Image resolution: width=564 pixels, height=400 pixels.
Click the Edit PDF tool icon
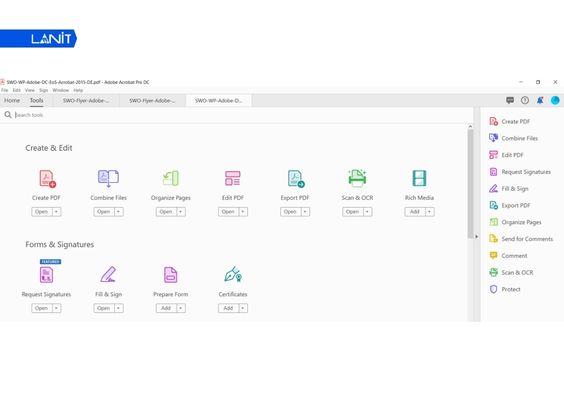coord(233,178)
